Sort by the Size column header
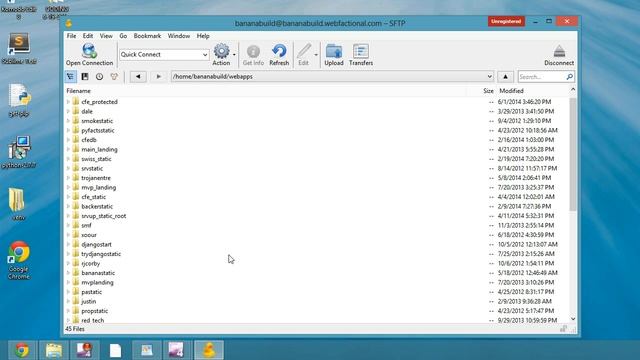 pyautogui.click(x=488, y=91)
